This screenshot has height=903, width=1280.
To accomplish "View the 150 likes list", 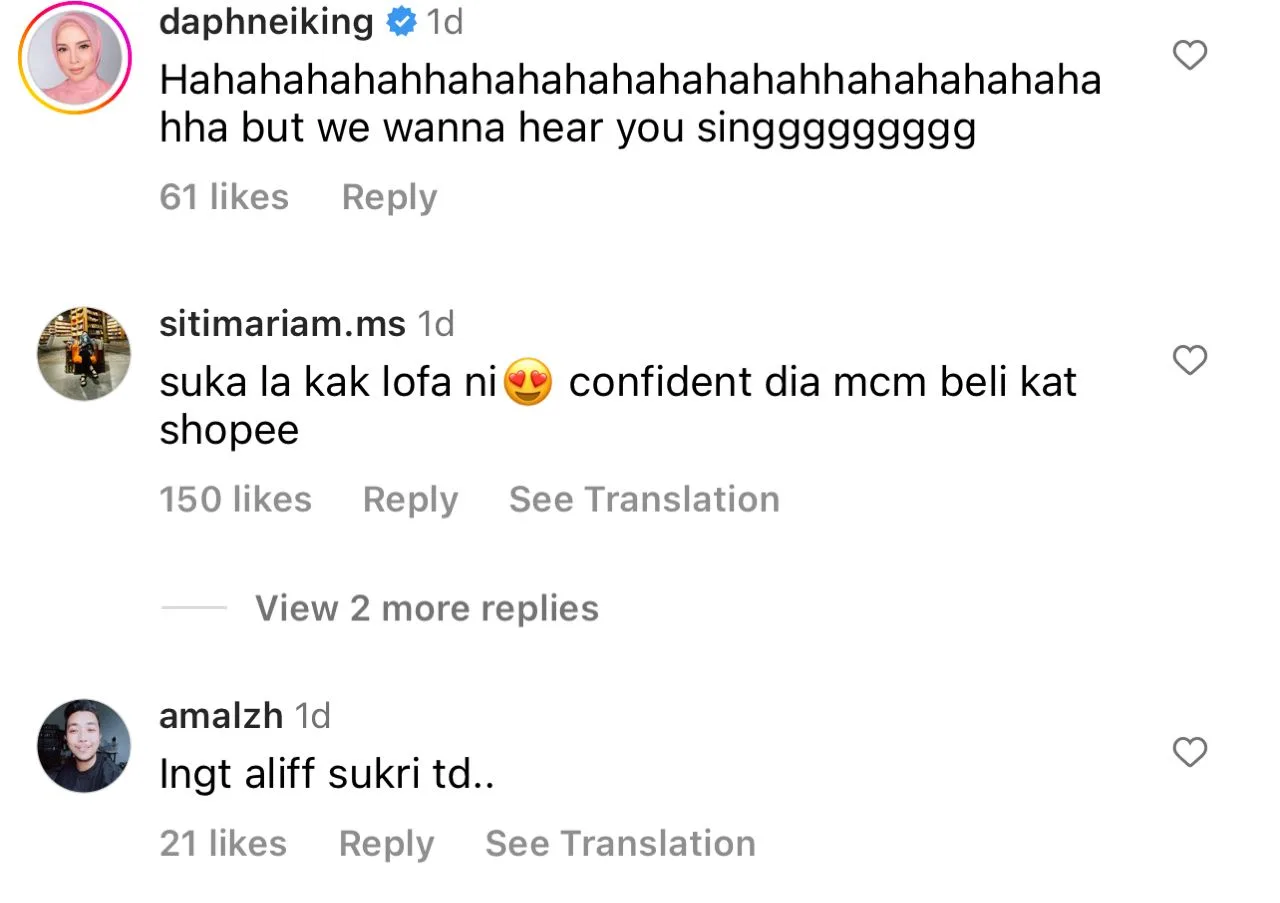I will click(x=235, y=499).
